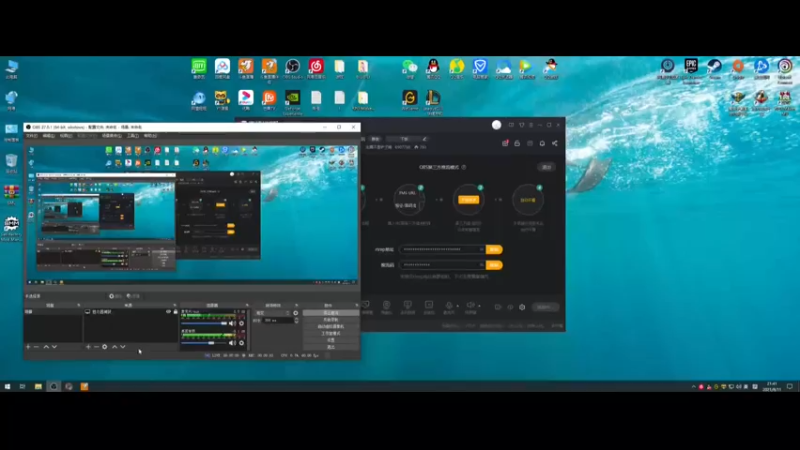Undock the Controls panel with its float button
800x450 pixels.
357,305
